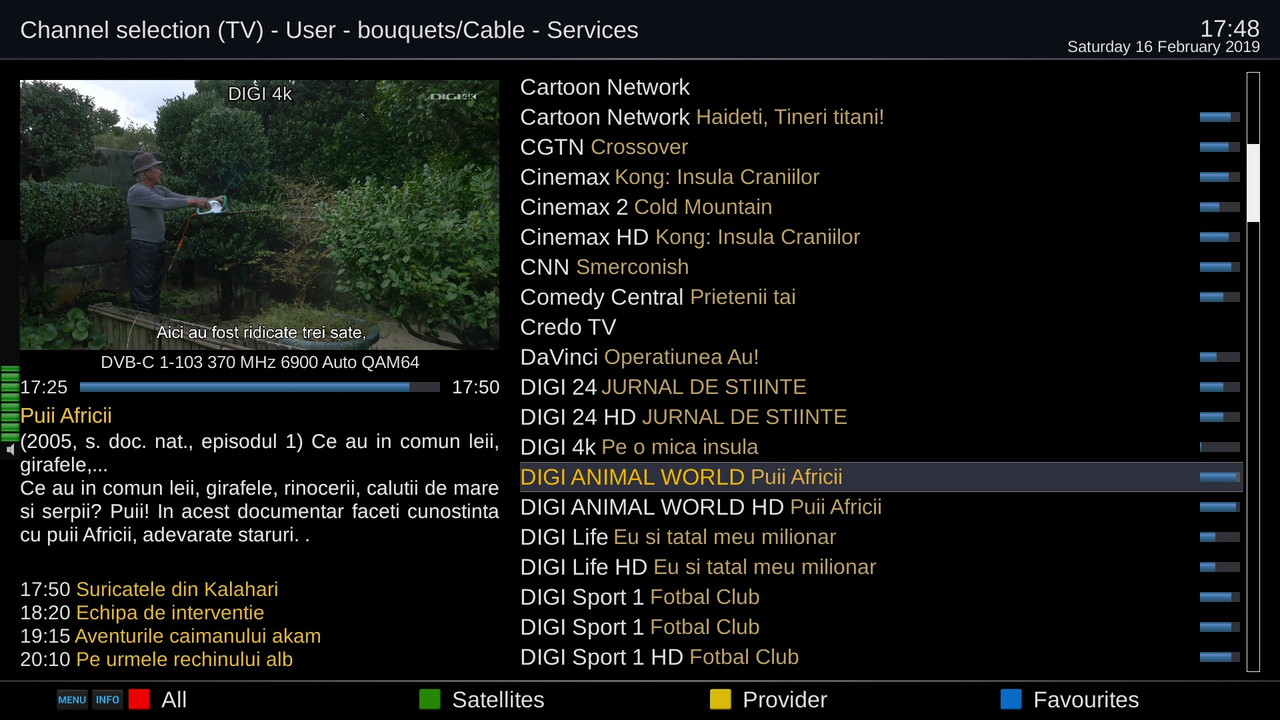Click the yellow Provider color button
The image size is (1280, 720).
720,700
